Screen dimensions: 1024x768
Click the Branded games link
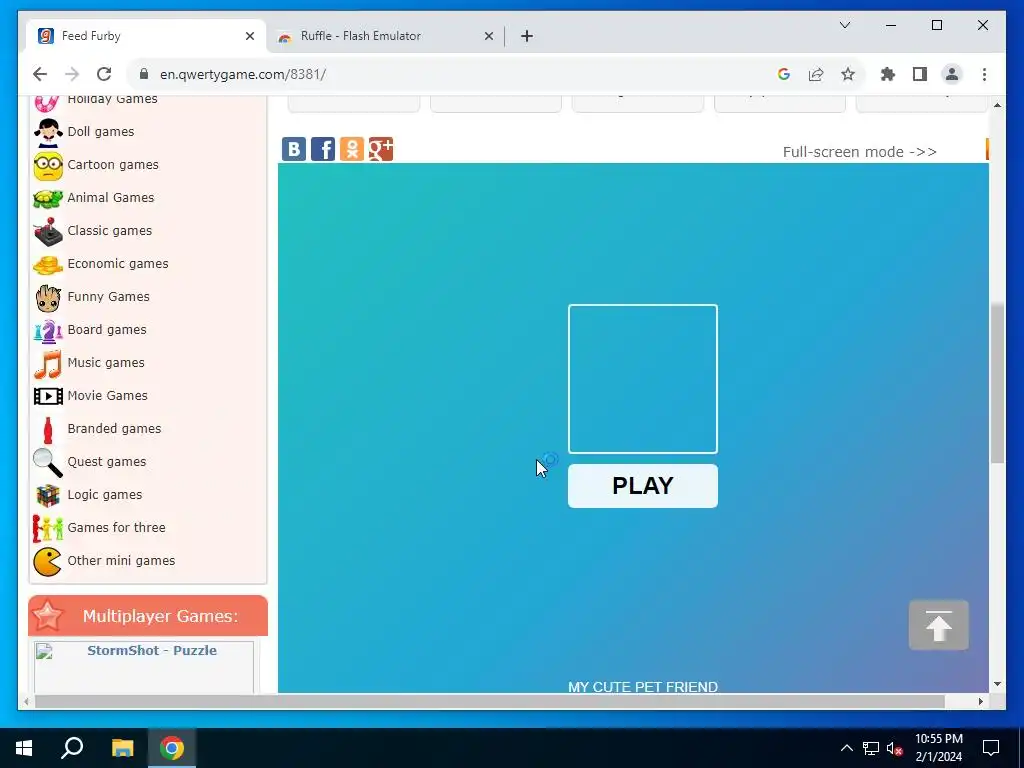tap(114, 429)
